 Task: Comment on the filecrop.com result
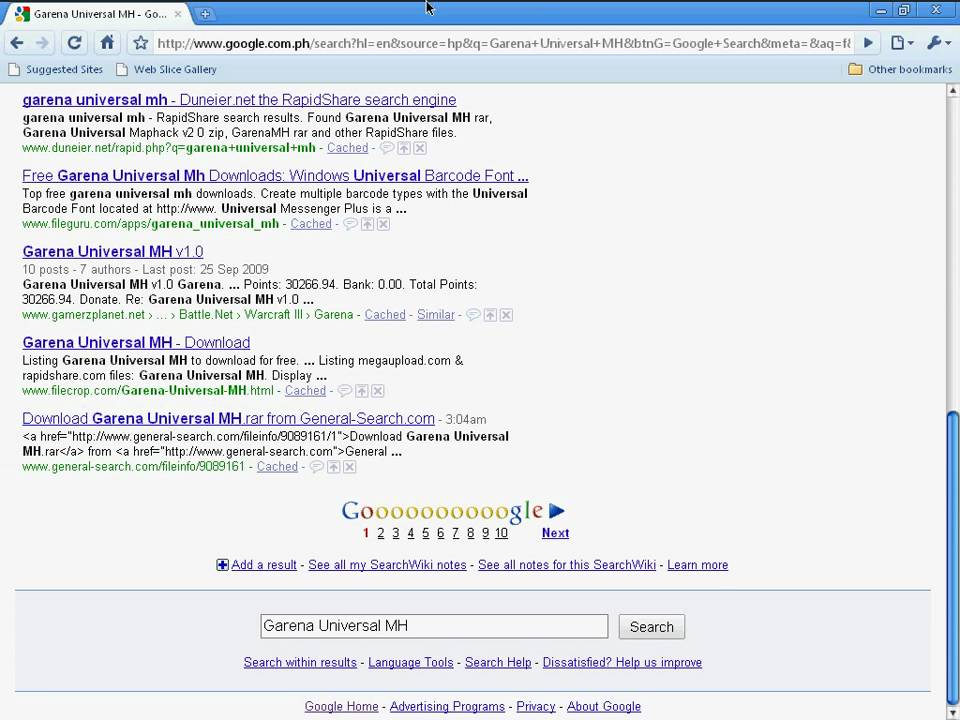(345, 391)
